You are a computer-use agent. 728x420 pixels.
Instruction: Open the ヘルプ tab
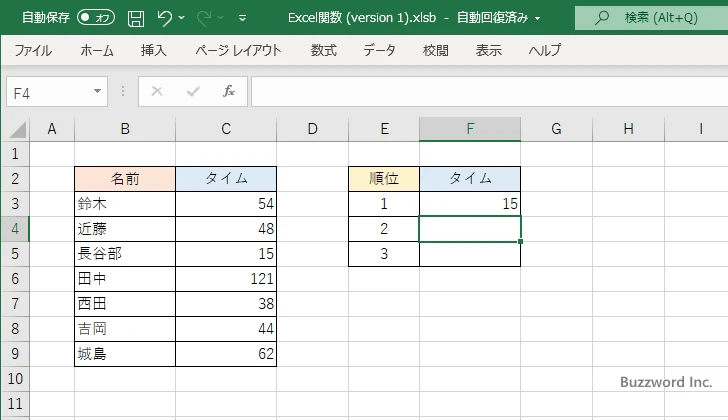tap(545, 50)
